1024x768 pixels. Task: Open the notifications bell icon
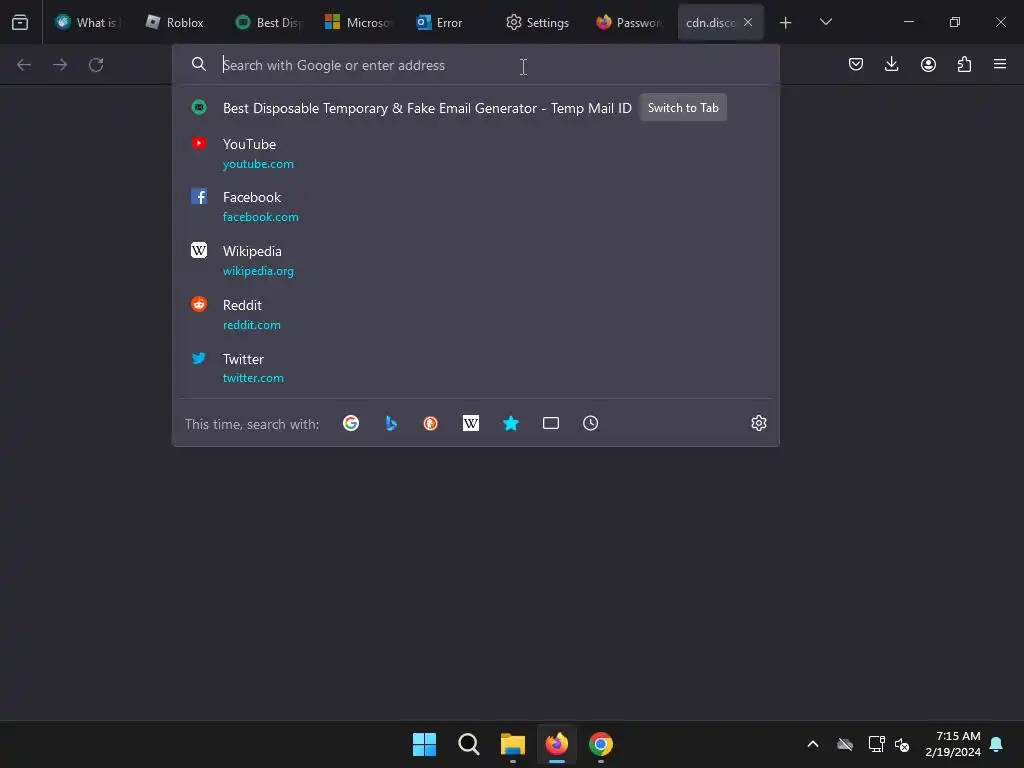997,744
